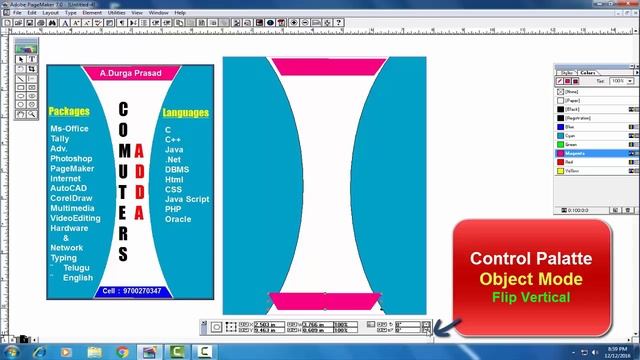Select the Polygon Frame tool

point(32,105)
